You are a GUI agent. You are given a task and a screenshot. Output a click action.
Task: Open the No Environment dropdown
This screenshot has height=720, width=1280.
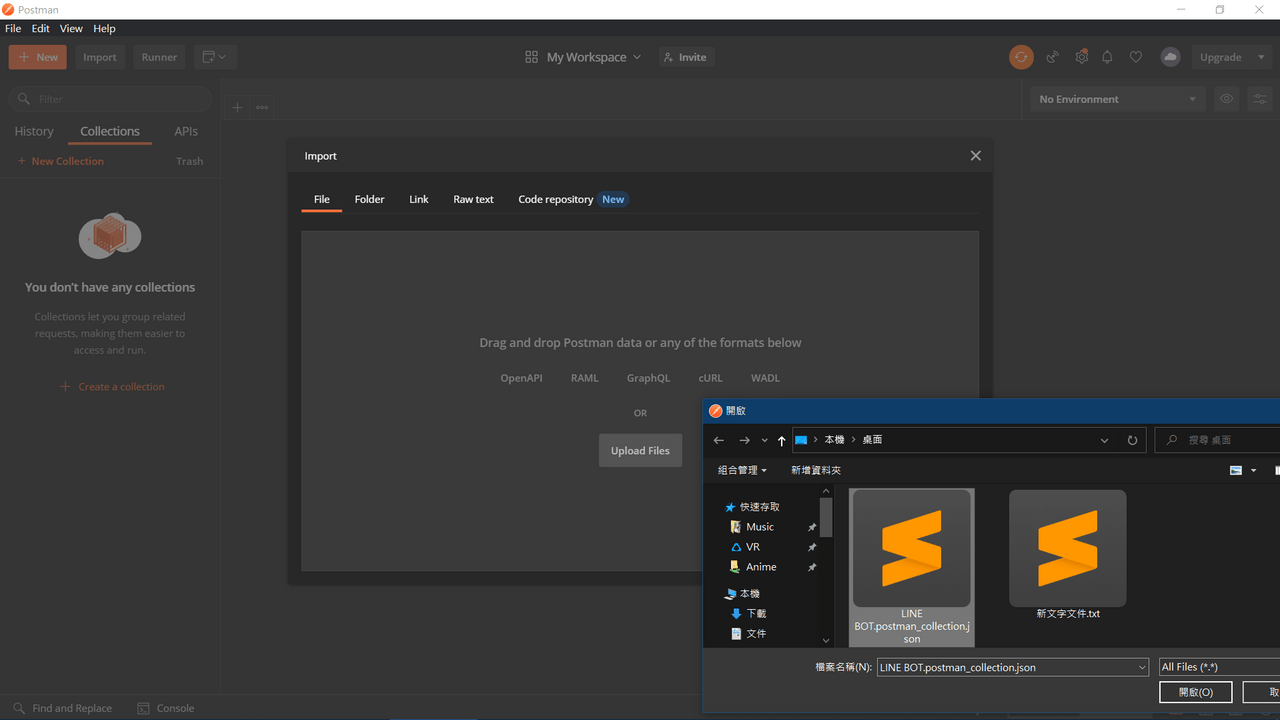[1117, 99]
